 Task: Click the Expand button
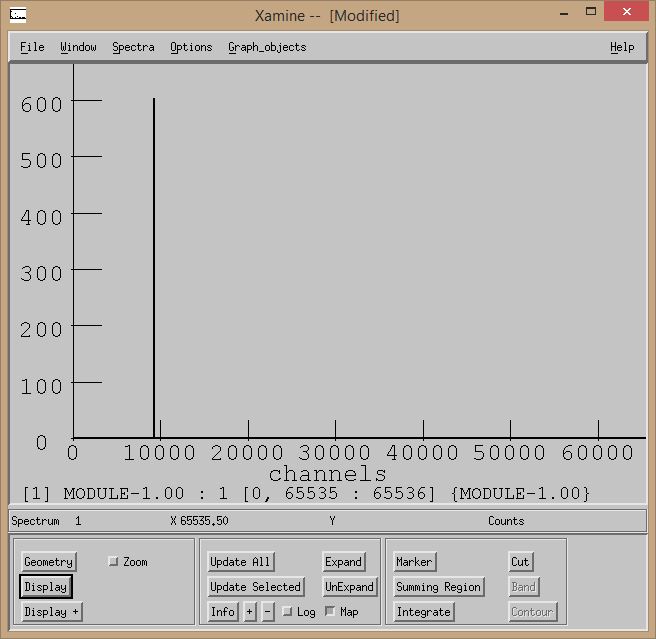tap(343, 562)
